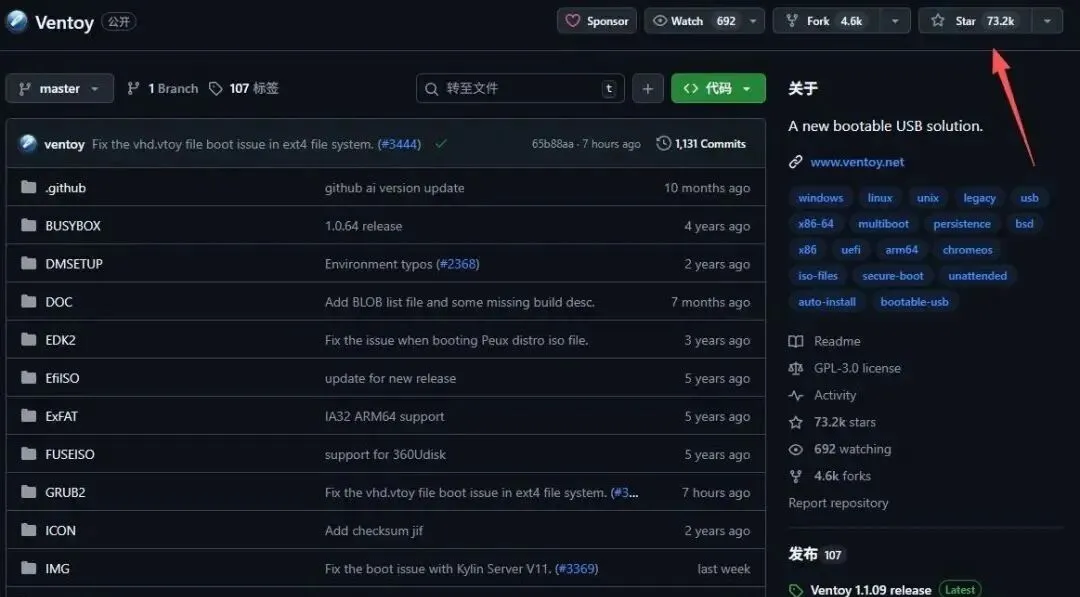Open issue #3444 link in latest commit

point(399,144)
